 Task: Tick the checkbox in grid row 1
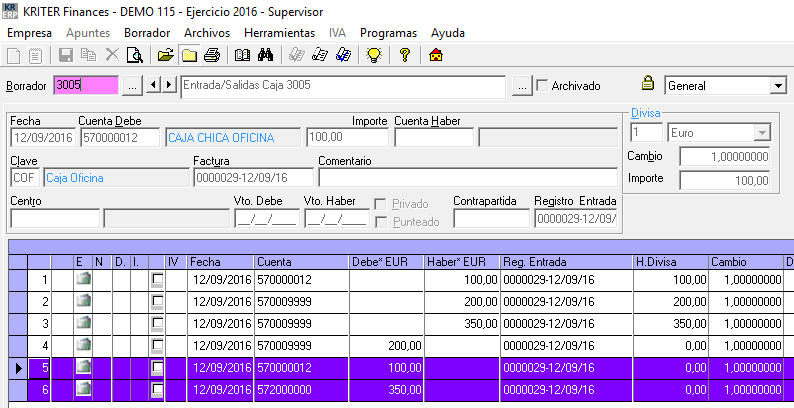tap(157, 279)
